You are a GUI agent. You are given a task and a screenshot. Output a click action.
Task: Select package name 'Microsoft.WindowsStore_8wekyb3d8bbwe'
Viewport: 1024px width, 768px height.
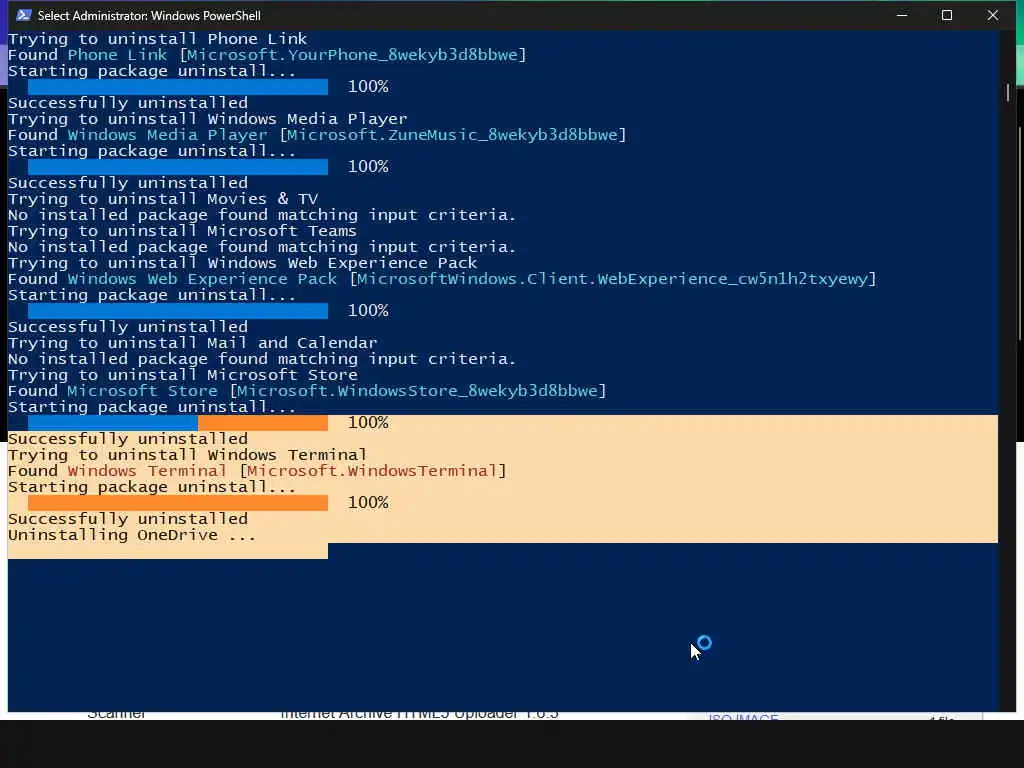coord(418,391)
